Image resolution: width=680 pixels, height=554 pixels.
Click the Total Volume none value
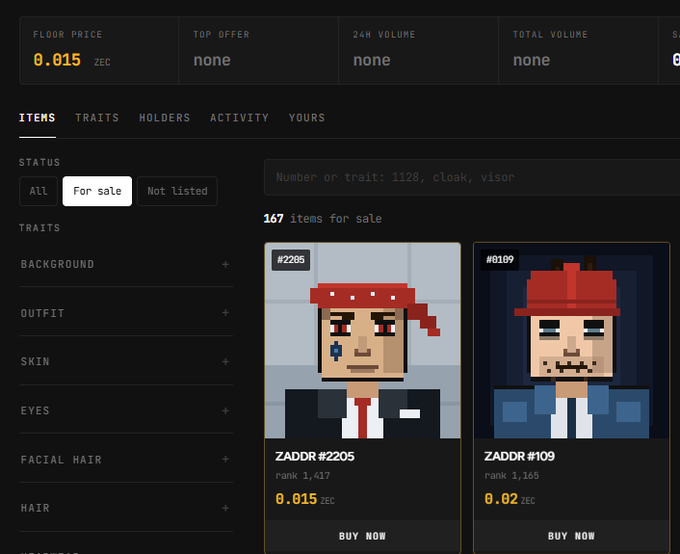coord(532,60)
